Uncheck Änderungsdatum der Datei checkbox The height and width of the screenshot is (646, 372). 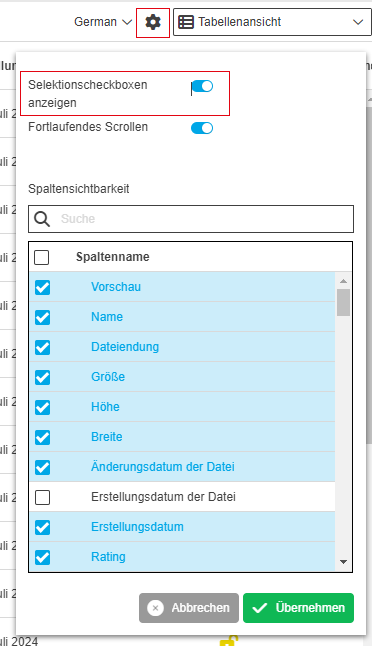(x=42, y=468)
